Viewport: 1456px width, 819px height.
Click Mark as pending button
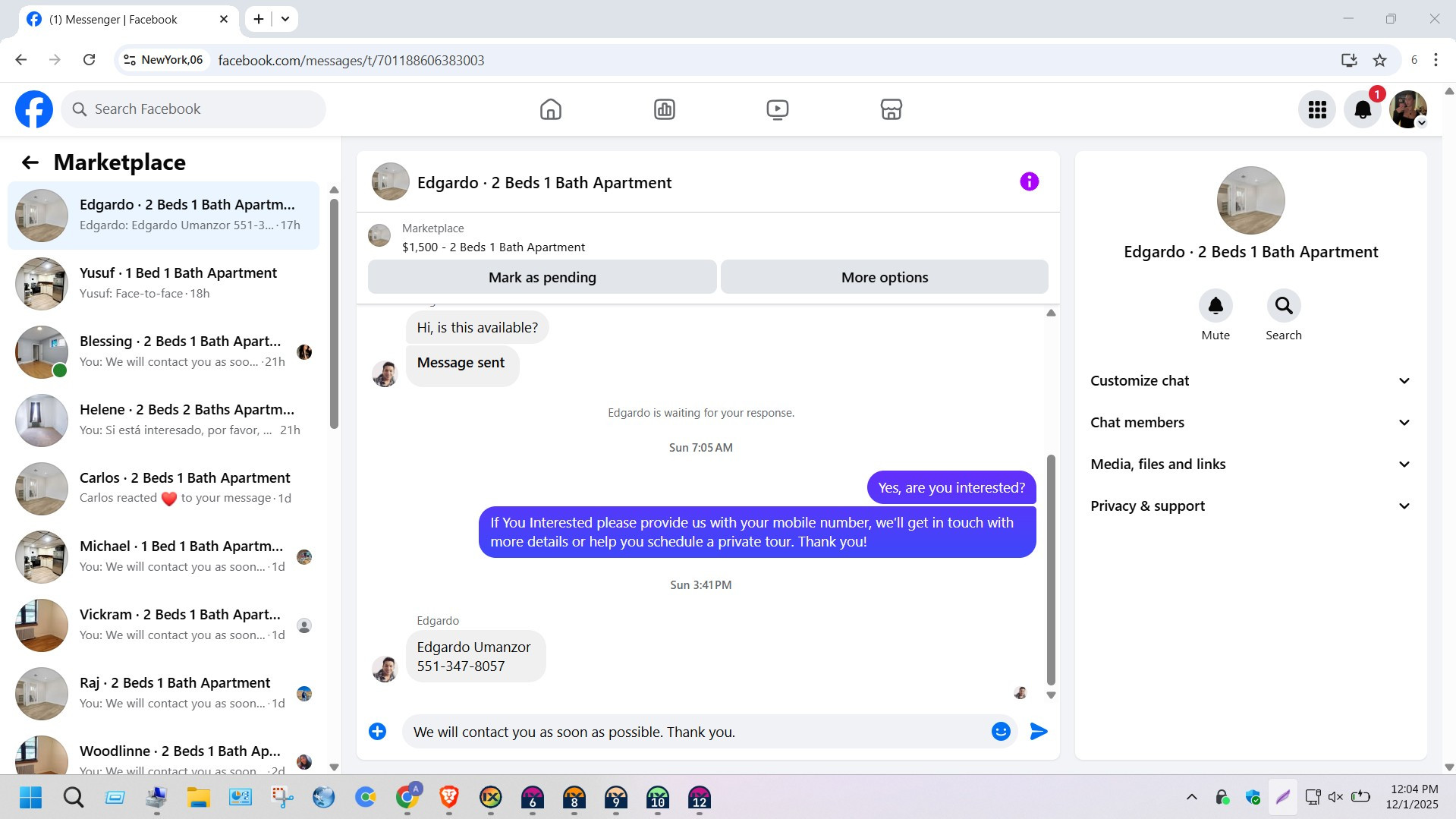[542, 277]
